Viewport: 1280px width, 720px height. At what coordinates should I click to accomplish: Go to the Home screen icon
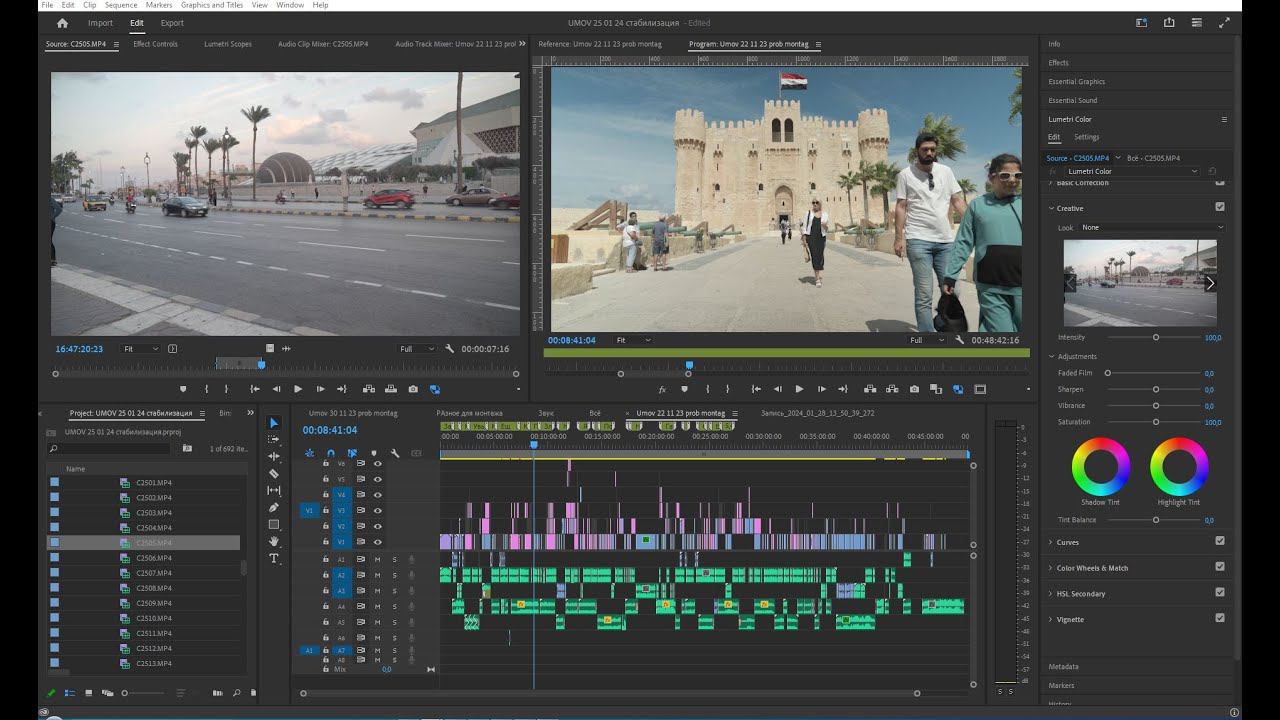point(63,23)
